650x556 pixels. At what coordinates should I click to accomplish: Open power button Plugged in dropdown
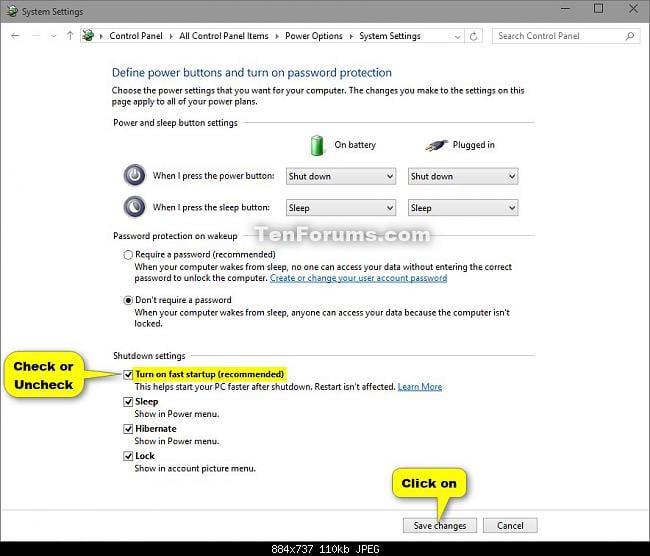coord(463,176)
